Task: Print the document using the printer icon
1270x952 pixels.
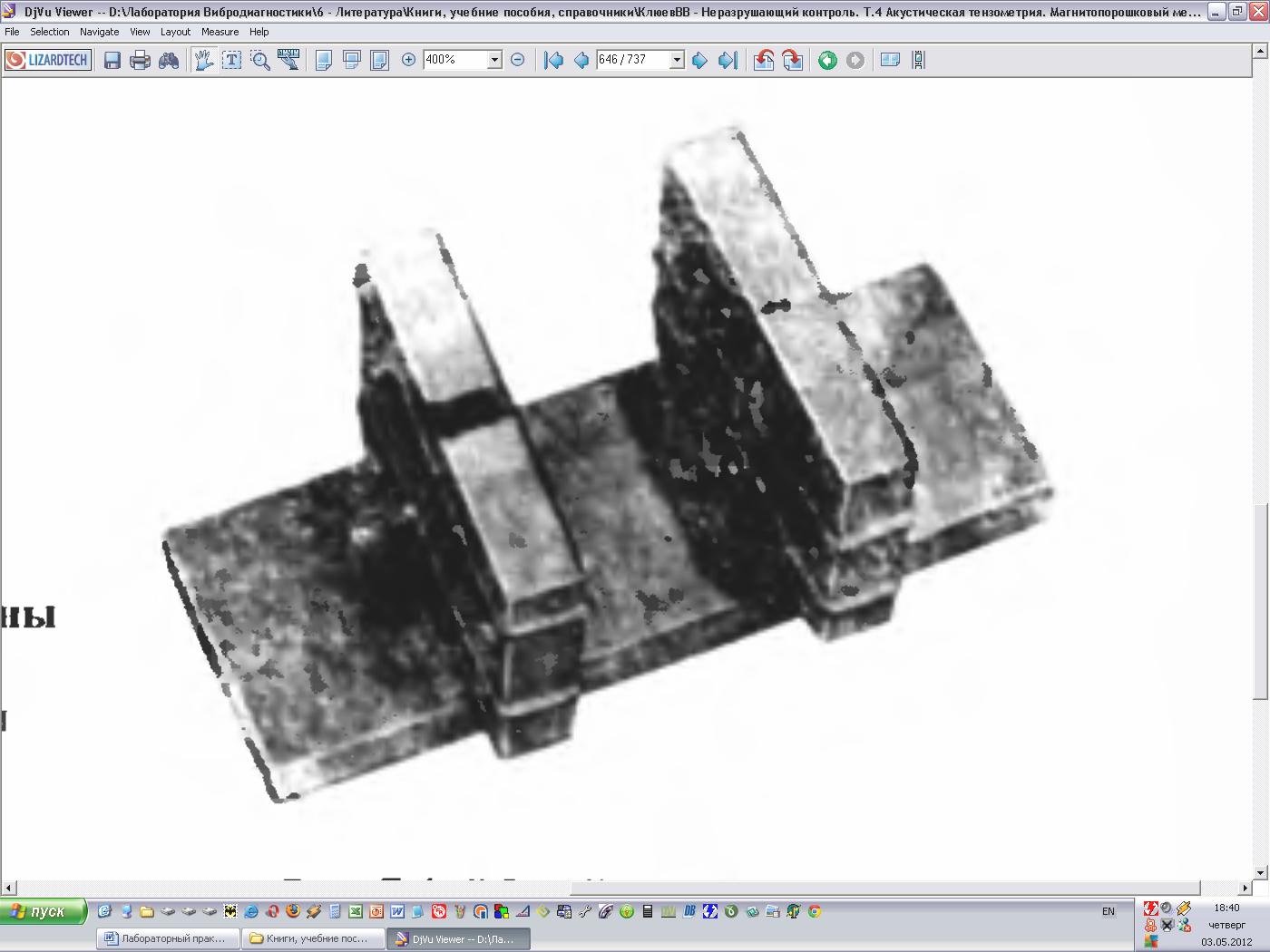Action: coord(140,60)
